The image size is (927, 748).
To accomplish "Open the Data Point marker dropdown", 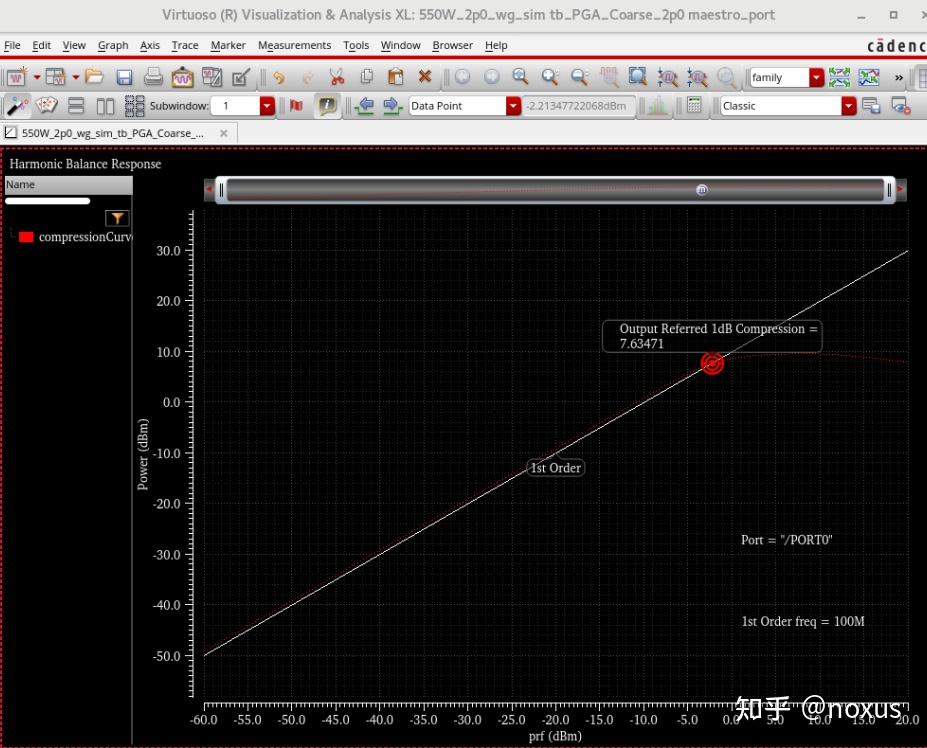I will [514, 105].
